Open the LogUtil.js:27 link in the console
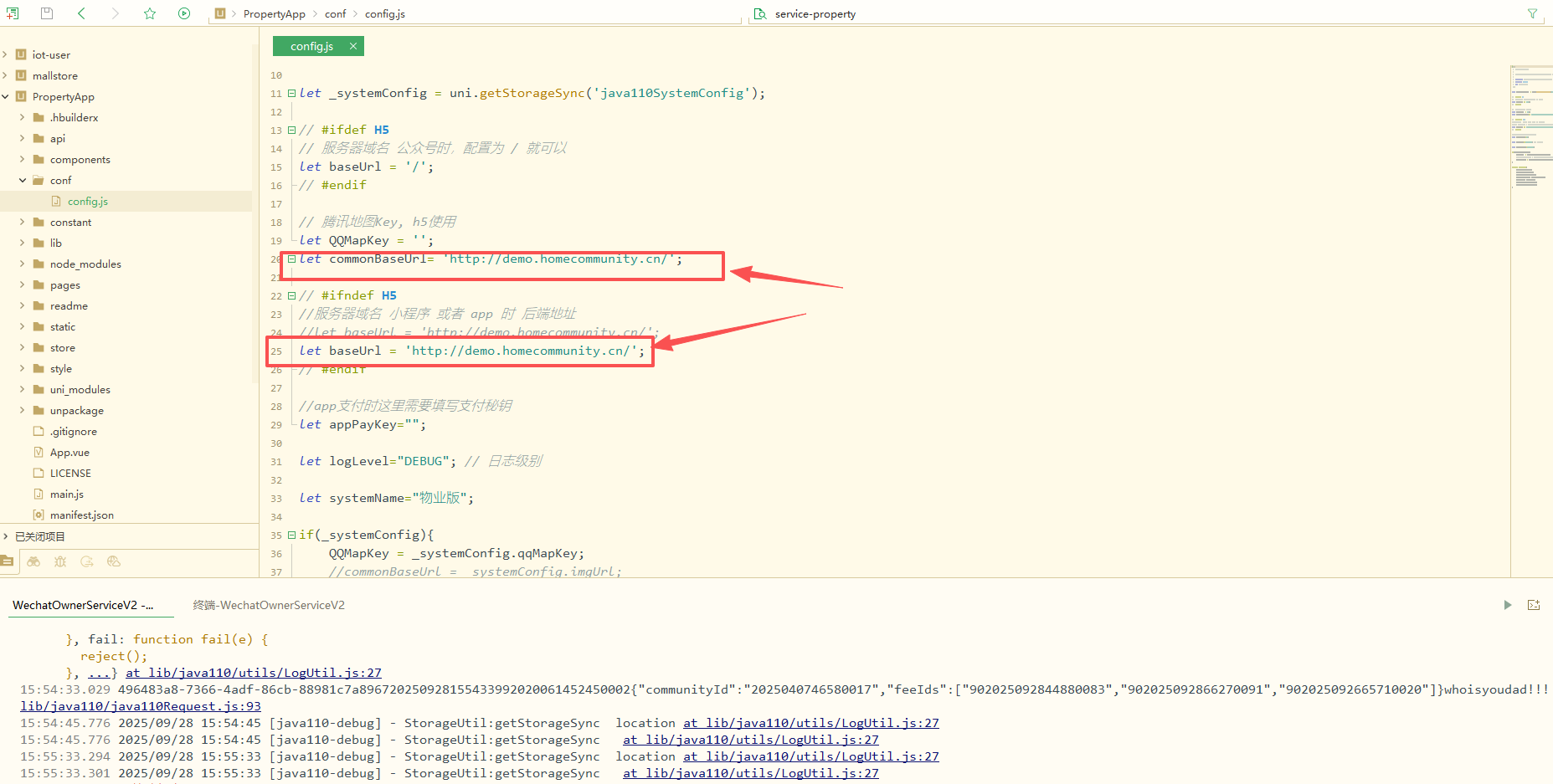 click(x=253, y=672)
